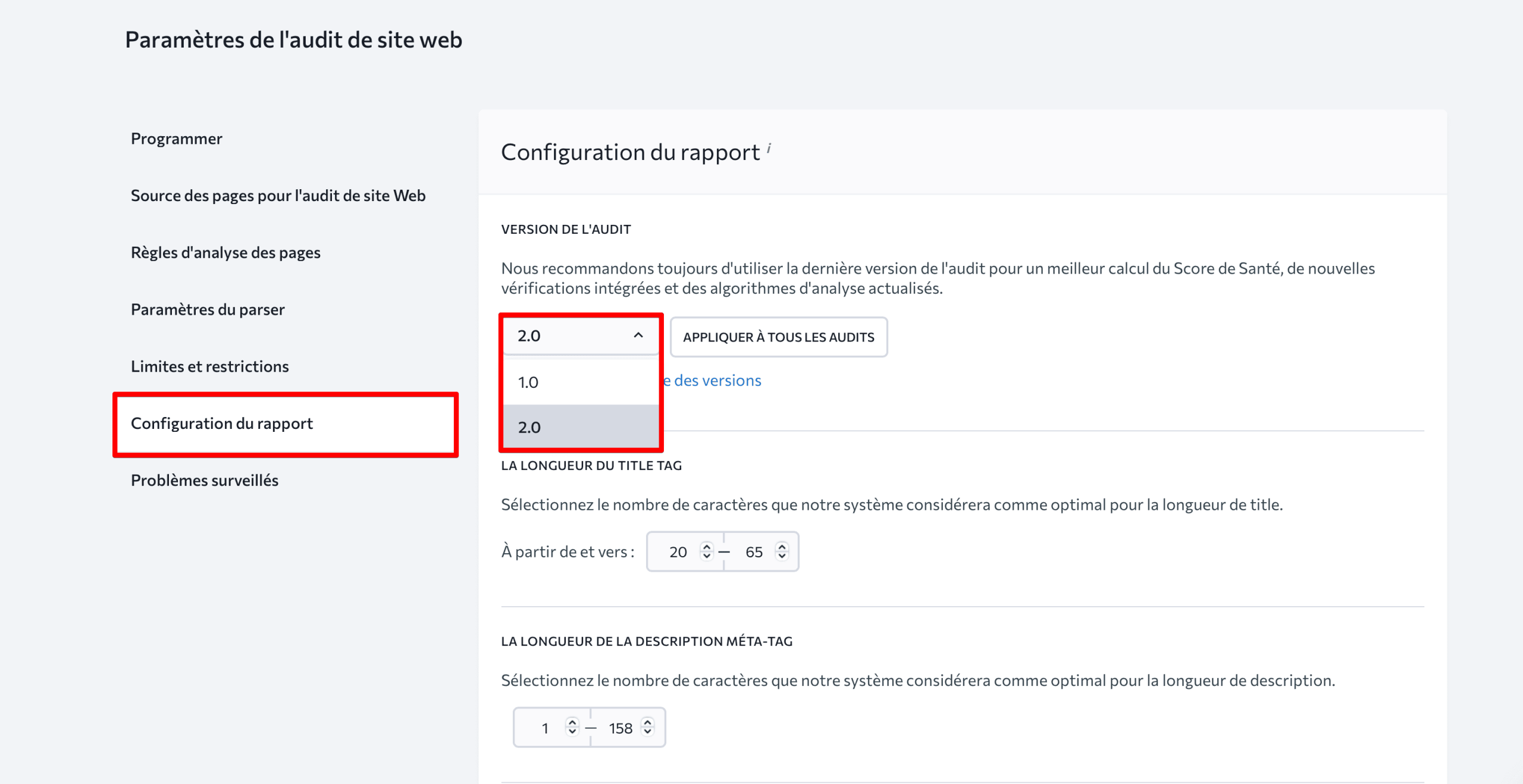
Task: Collapse the audit version dropdown chevron
Action: [x=638, y=335]
